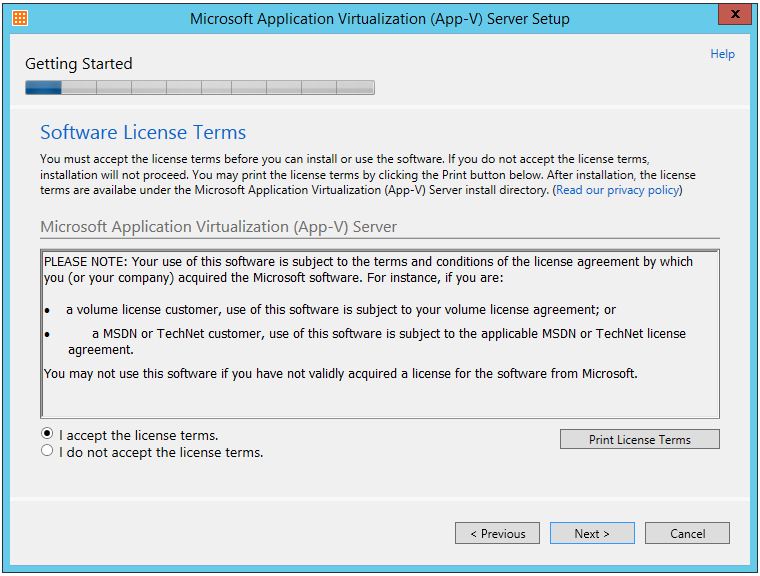The height and width of the screenshot is (576, 760).
Task: Click the Software License Terms heading
Action: 143,132
